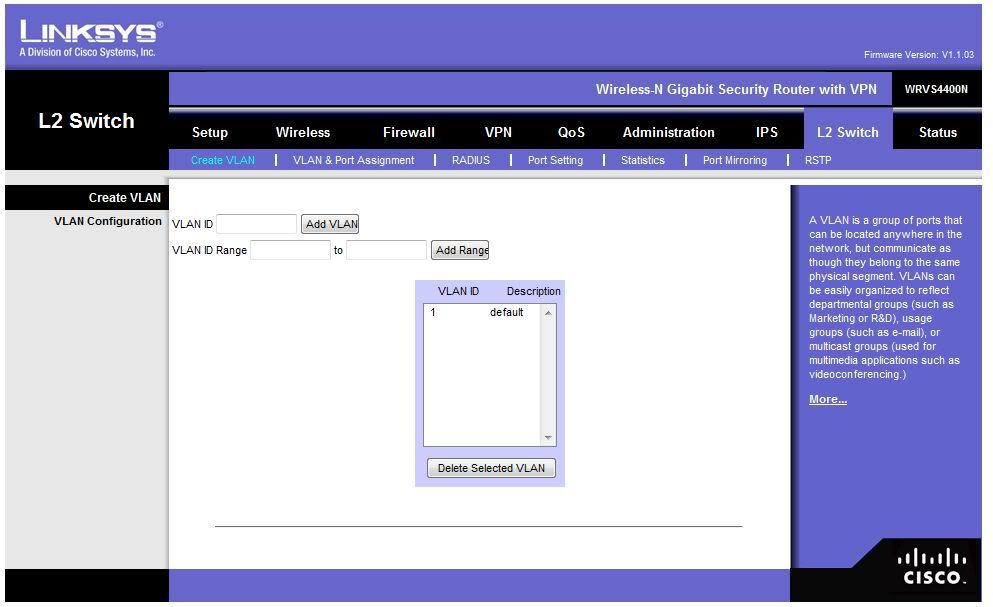Select the Administration tab
This screenshot has width=993, height=607.
tap(668, 132)
